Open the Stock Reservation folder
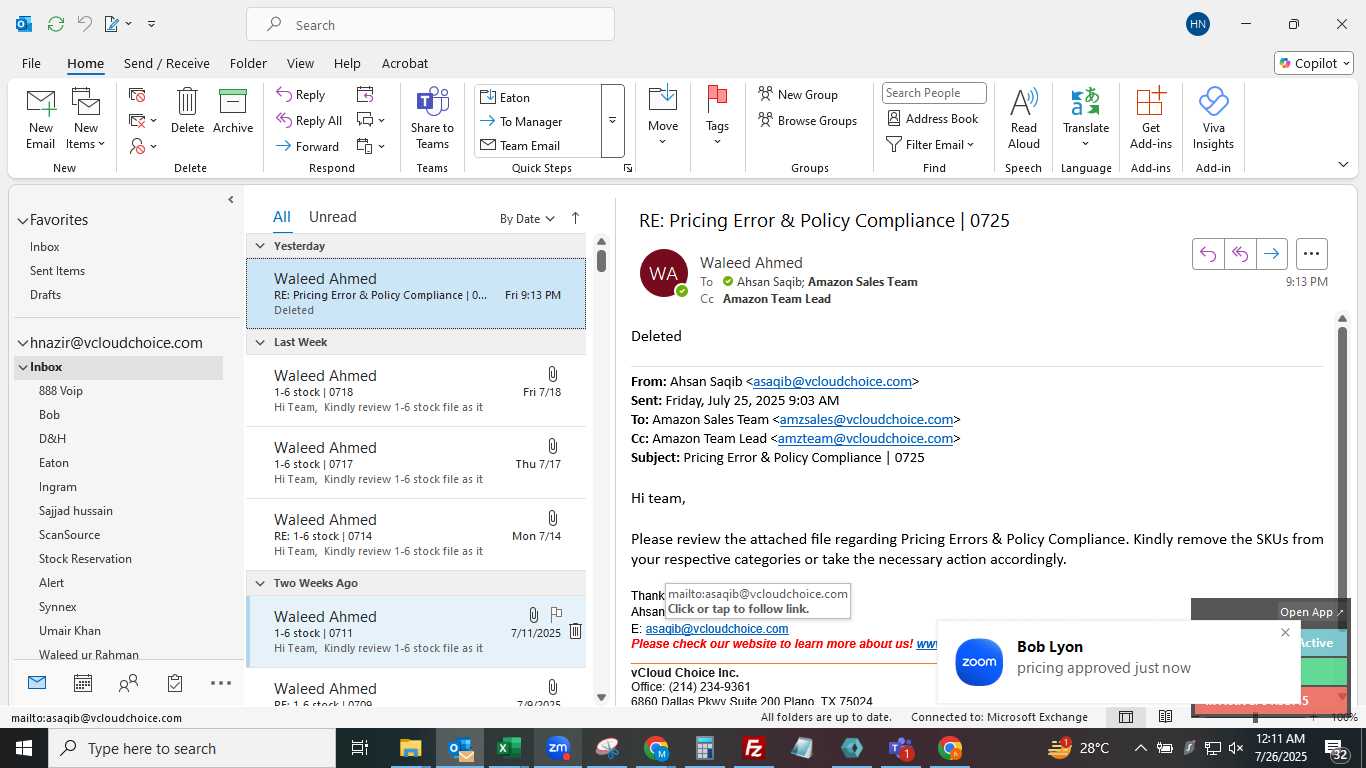Screen dimensions: 1366x768 coord(85,559)
